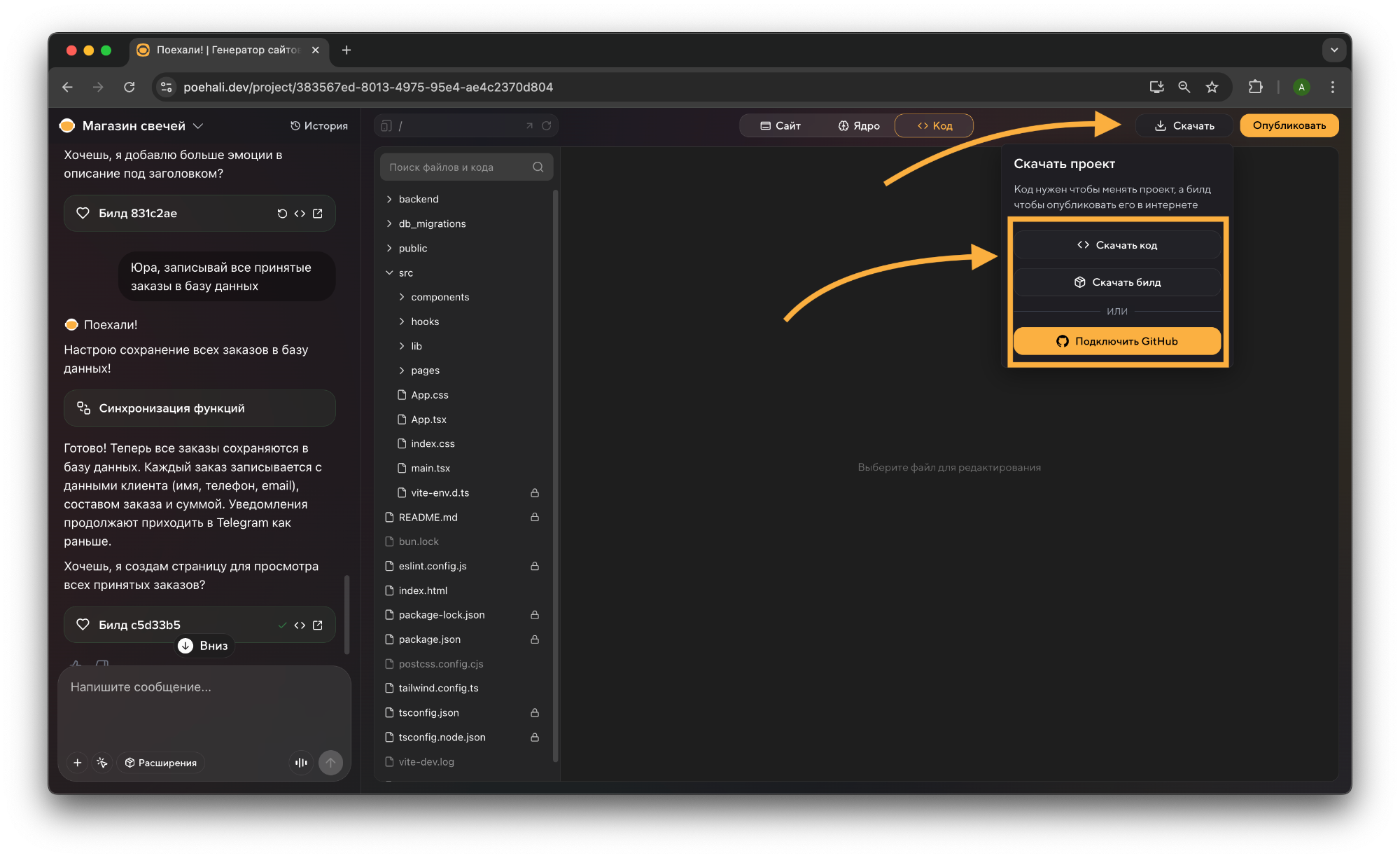This screenshot has width=1400, height=858.
Task: Click the Скачать код button
Action: (1117, 245)
